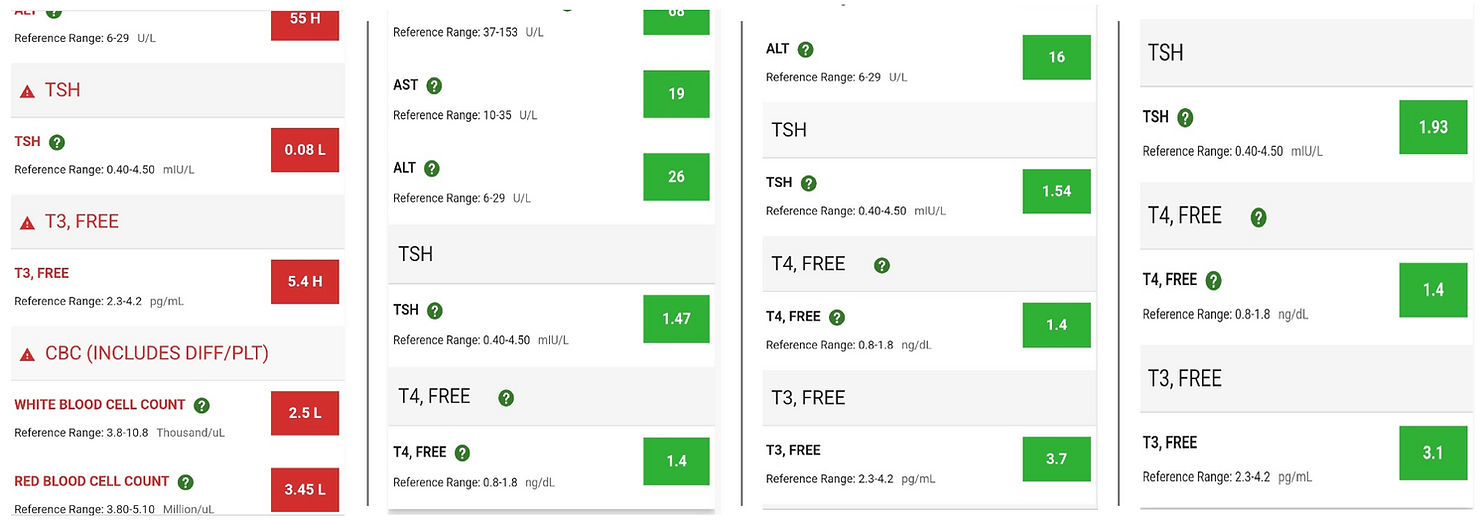Click the WHITE BLOOD CELL COUNT label
Image resolution: width=1480 pixels, height=530 pixels.
pyautogui.click(x=100, y=405)
